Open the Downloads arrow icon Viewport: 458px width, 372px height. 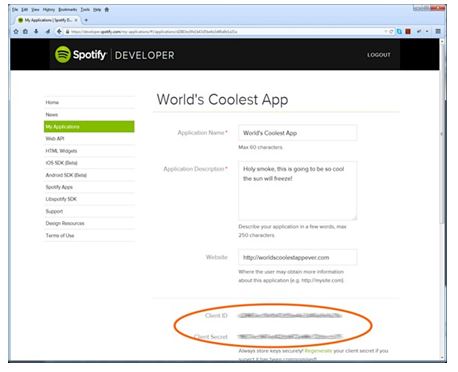[36, 31]
